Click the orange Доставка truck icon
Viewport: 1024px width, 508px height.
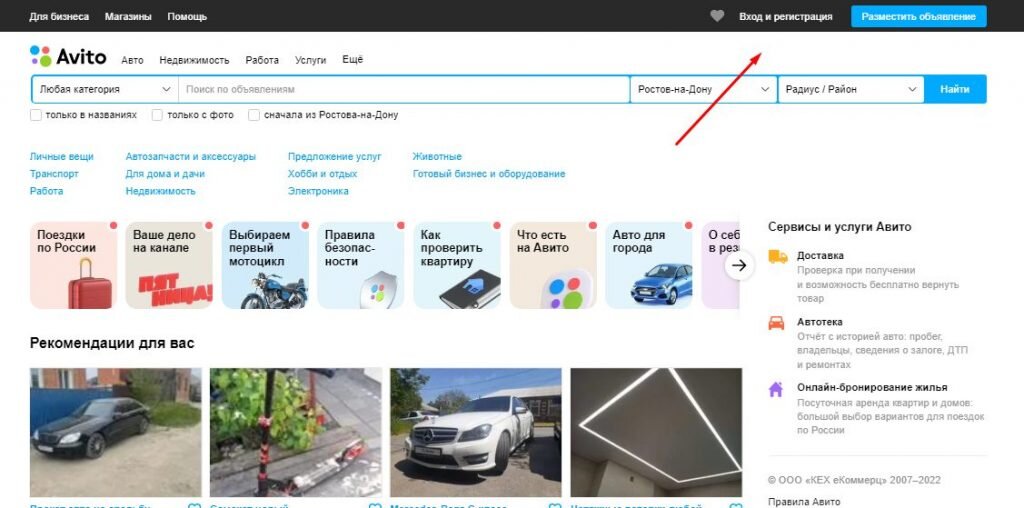[x=777, y=257]
